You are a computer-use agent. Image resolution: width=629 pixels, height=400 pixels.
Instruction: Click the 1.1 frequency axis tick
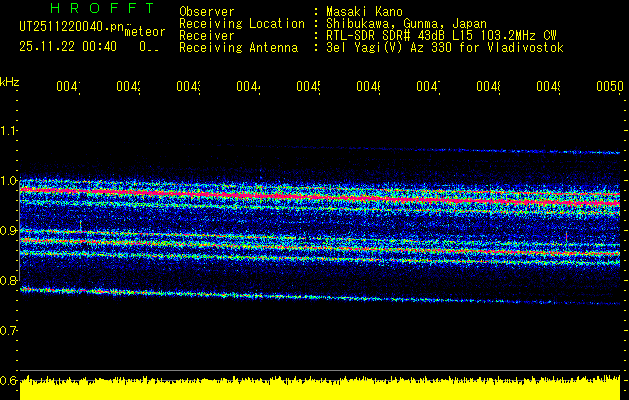(9, 131)
